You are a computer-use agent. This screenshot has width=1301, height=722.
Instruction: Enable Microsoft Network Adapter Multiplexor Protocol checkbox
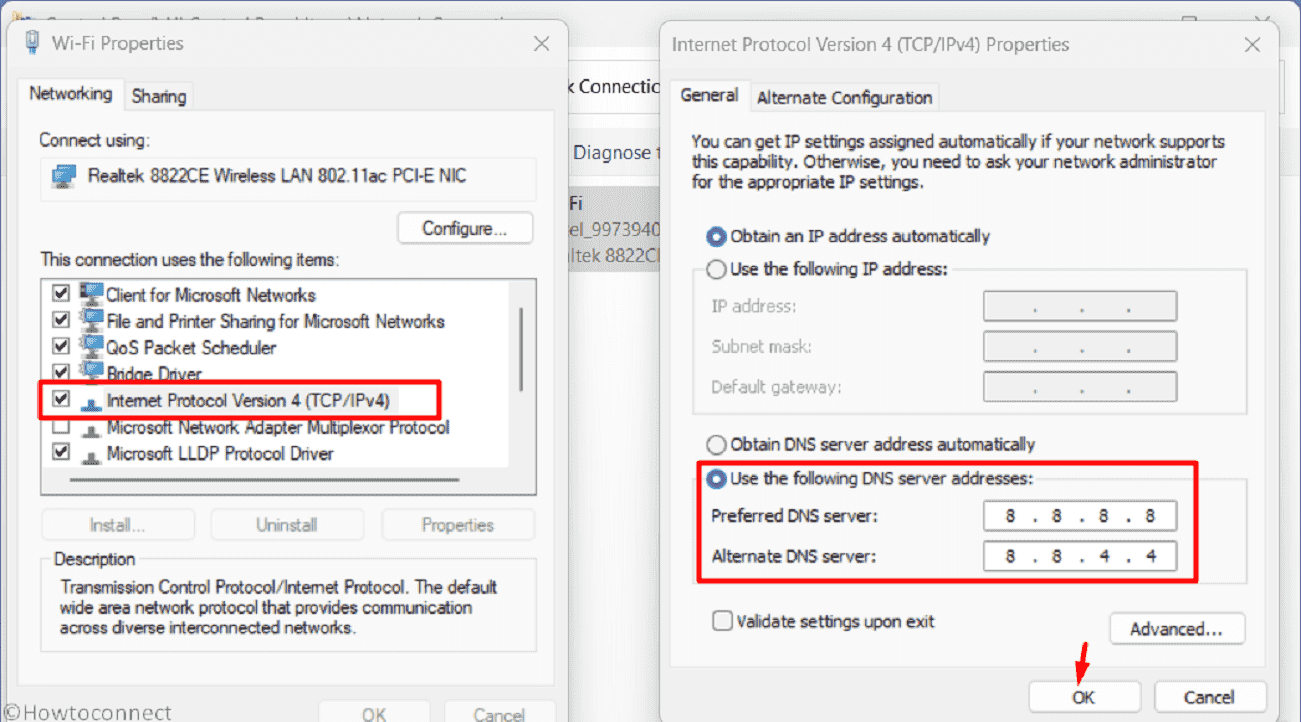[x=61, y=427]
